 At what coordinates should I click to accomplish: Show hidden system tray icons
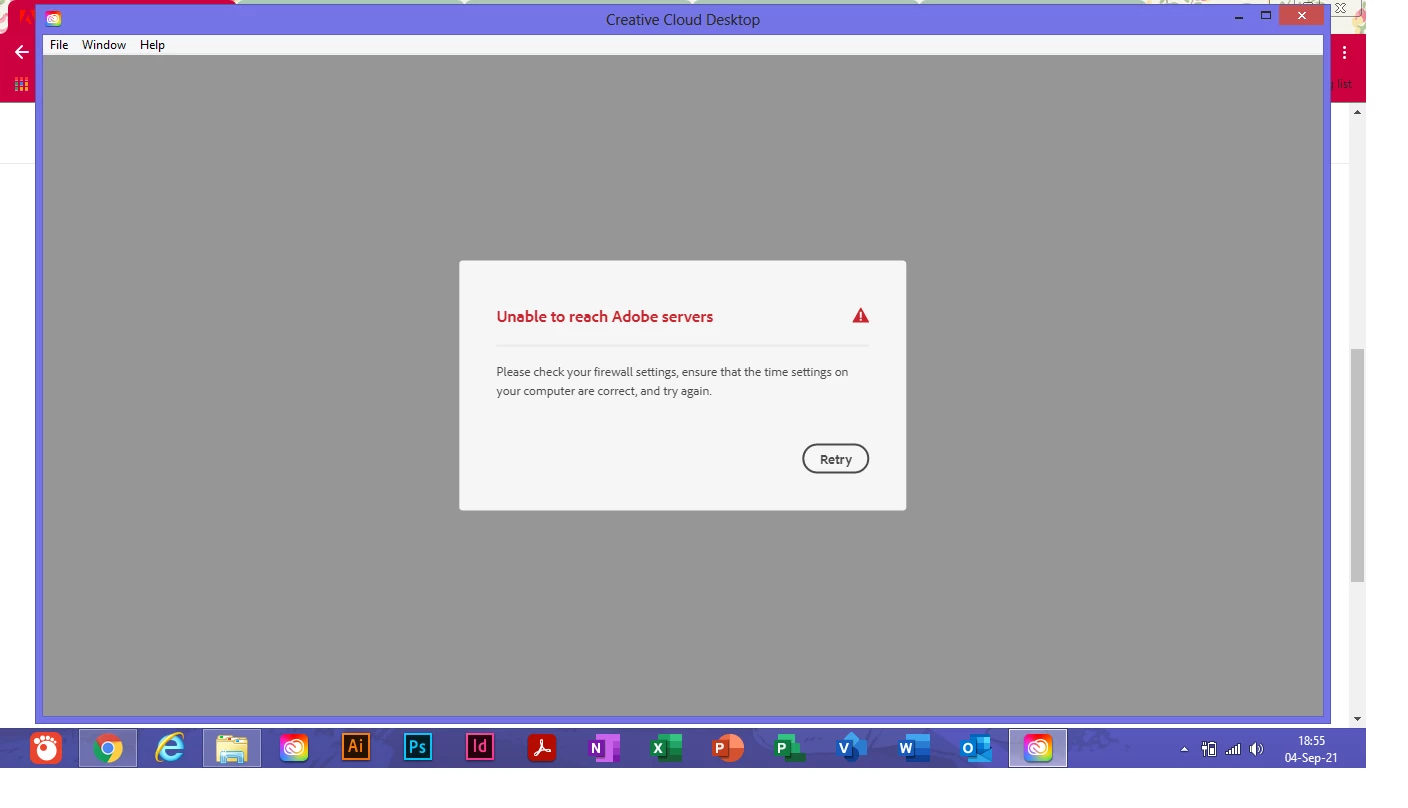[1185, 749]
